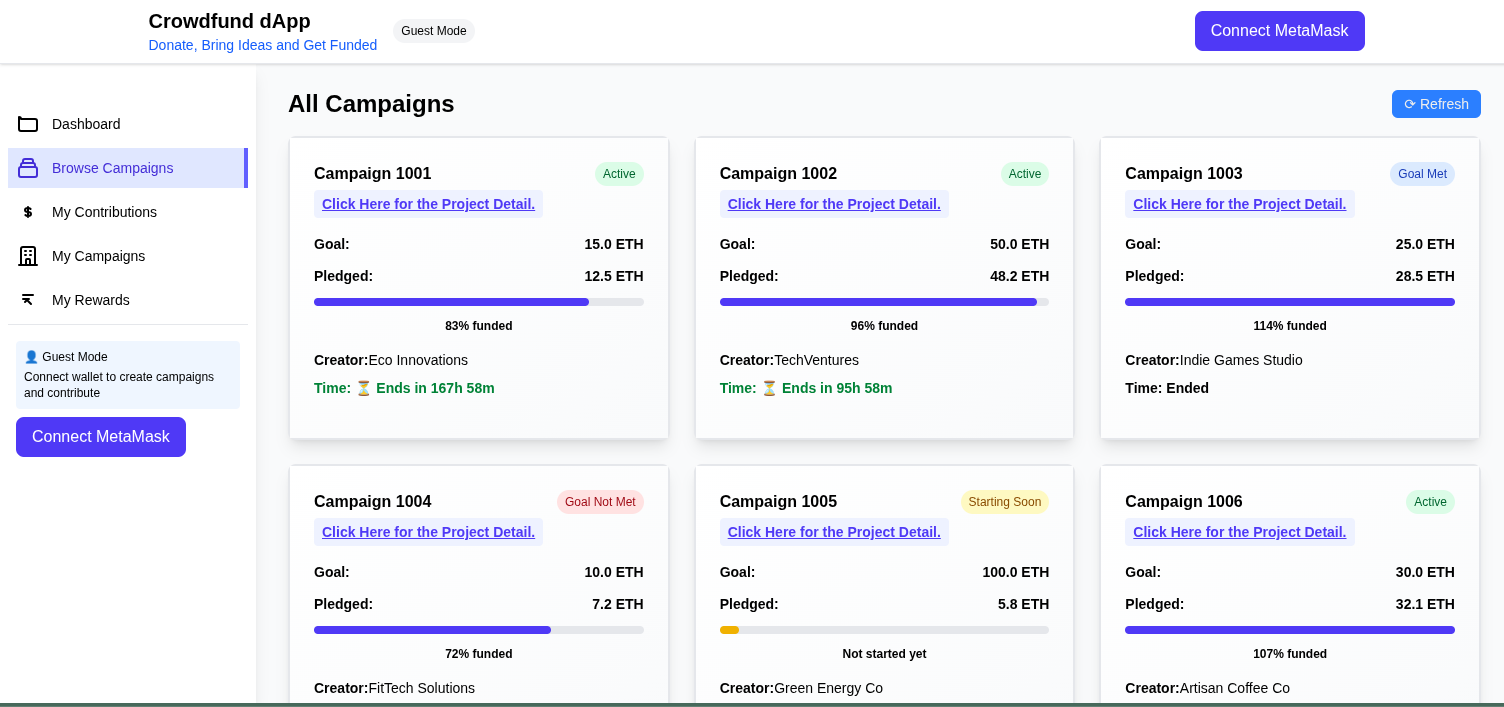Viewport: 1504px width, 707px height.
Task: Go to My Campaigns
Action: click(128, 256)
